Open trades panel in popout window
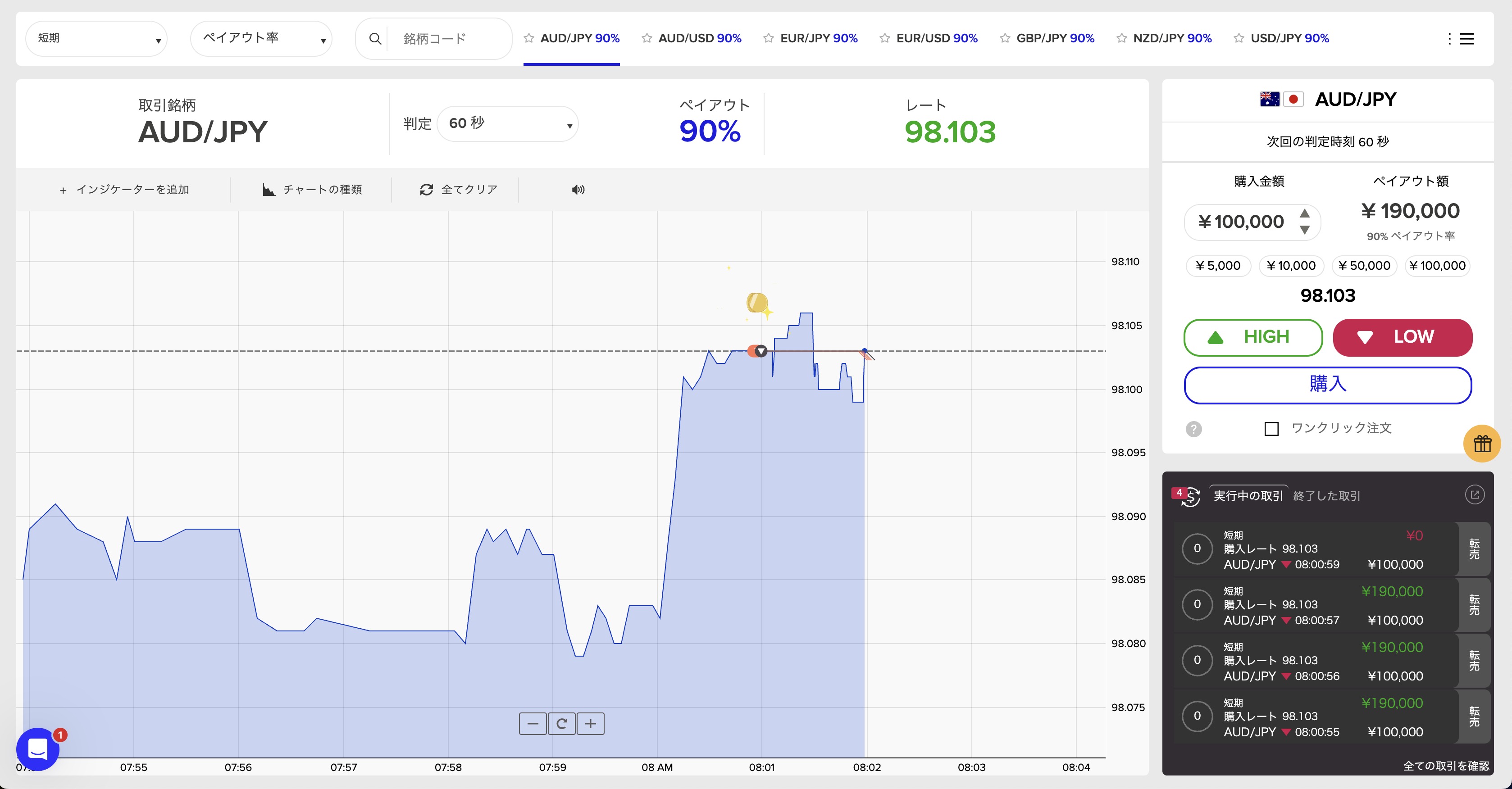The height and width of the screenshot is (789, 1512). 1475,494
